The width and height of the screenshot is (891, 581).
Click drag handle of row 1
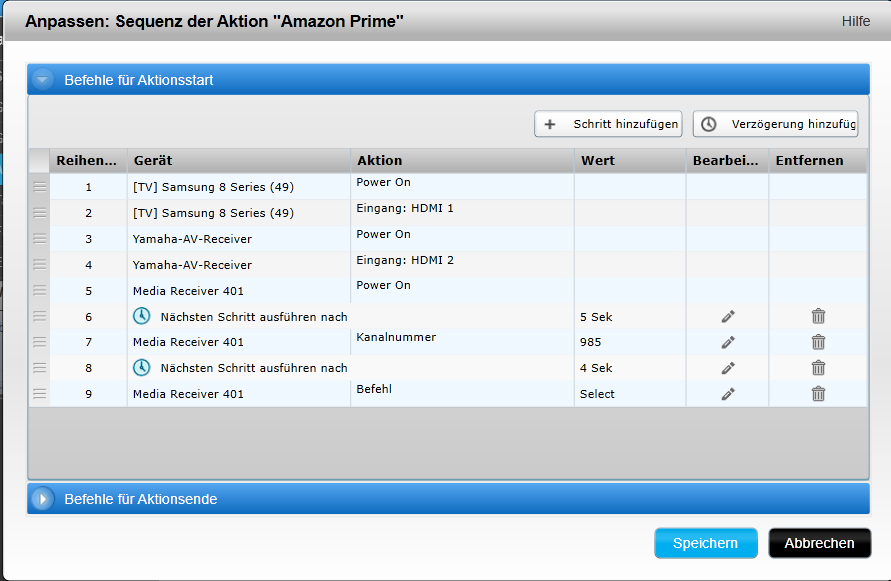point(40,186)
